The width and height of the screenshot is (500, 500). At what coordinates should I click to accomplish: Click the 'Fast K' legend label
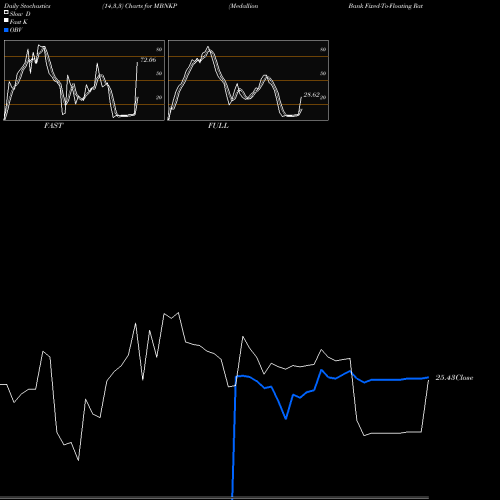(x=19, y=22)
